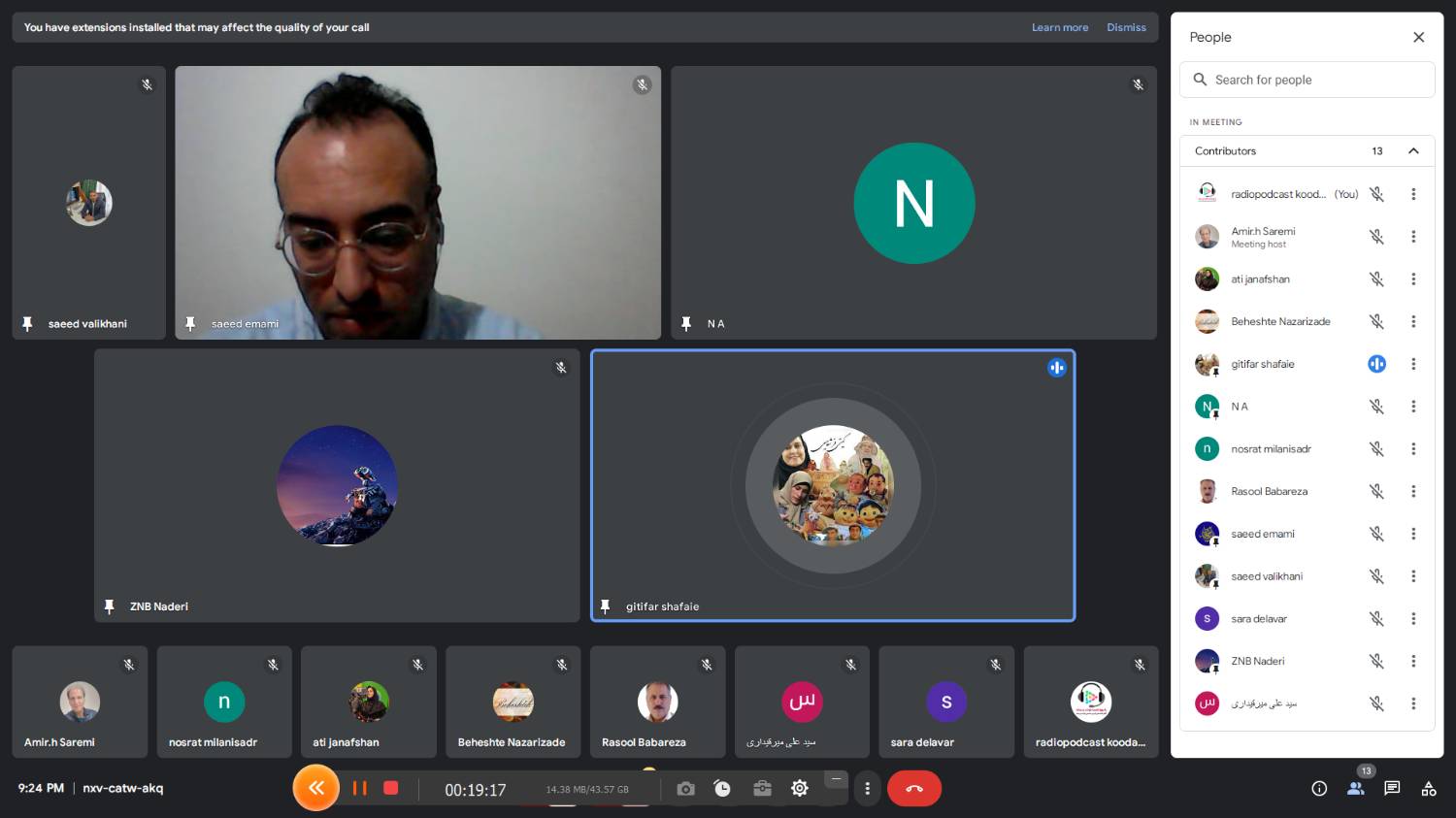Click muted mic icon for nosrat milanisadr in list
1456x818 pixels.
1376,449
